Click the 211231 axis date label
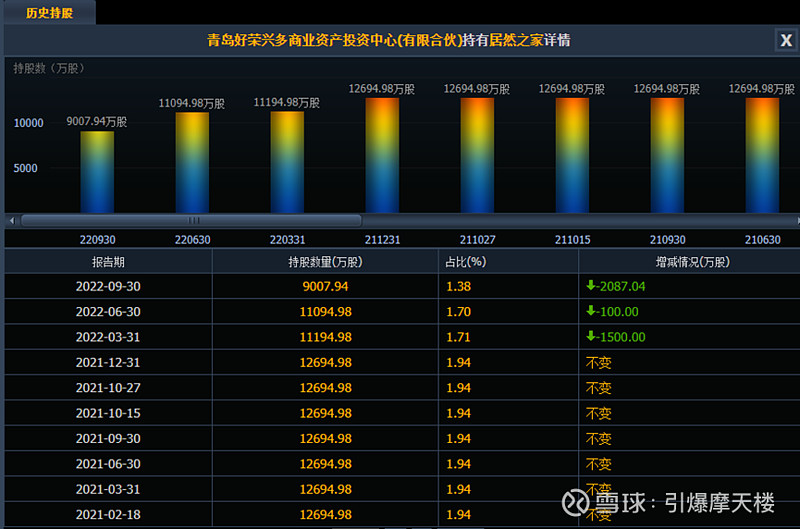The image size is (800, 529). tap(382, 240)
